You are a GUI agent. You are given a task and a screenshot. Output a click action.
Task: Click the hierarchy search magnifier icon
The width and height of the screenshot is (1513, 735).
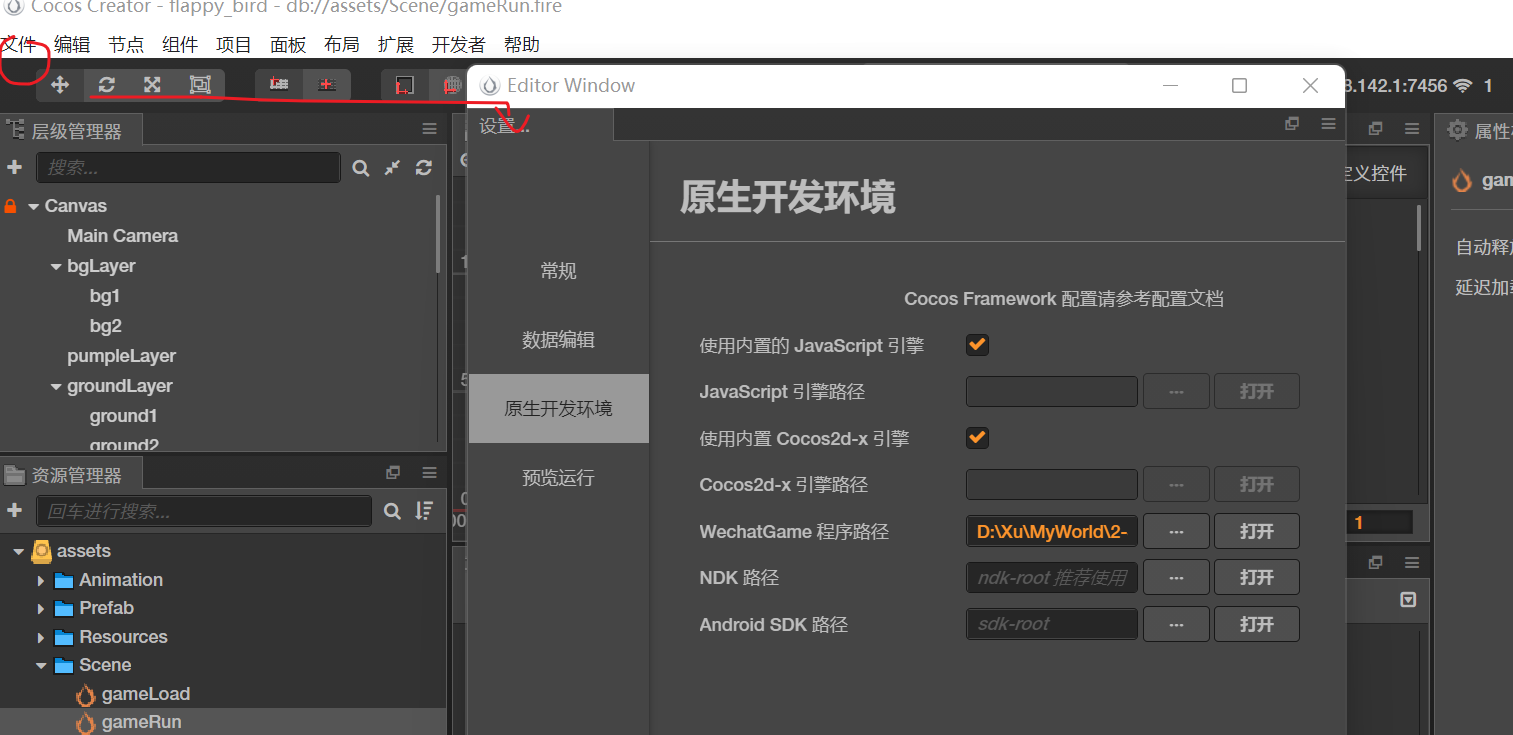tap(361, 168)
